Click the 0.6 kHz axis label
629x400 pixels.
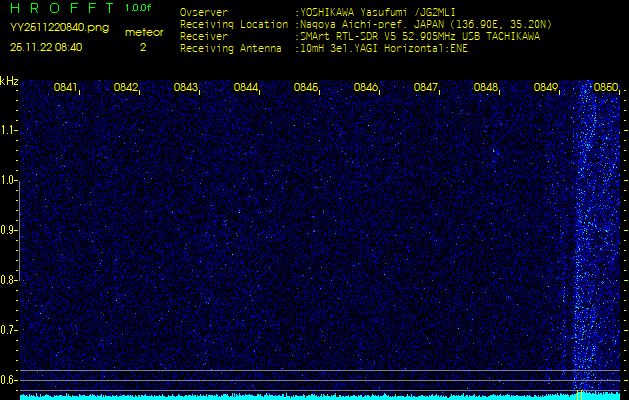pos(7,380)
